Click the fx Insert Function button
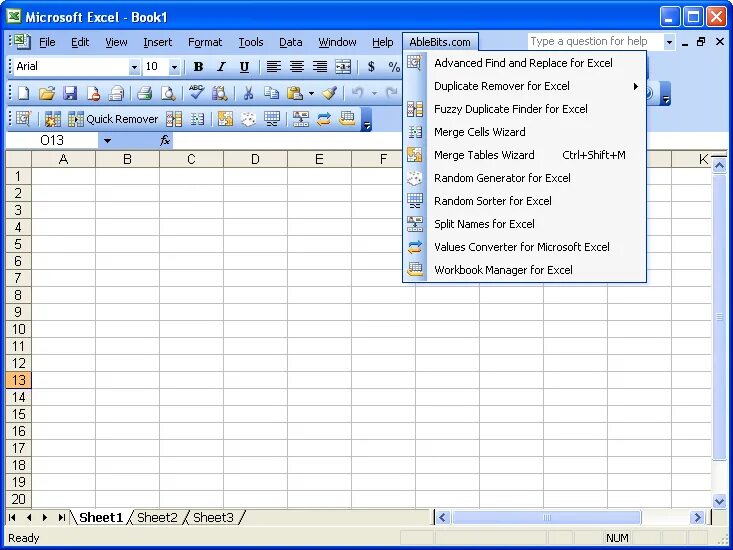733x550 pixels. point(165,140)
